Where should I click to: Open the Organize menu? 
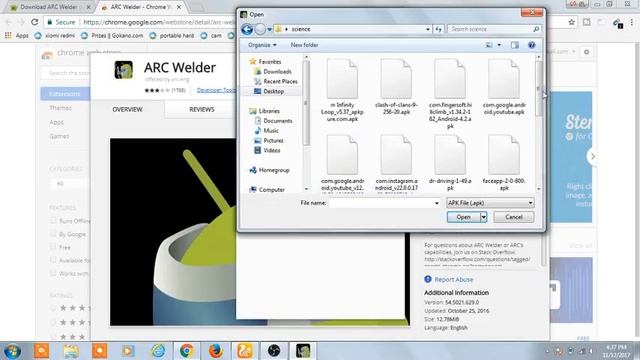[x=262, y=45]
